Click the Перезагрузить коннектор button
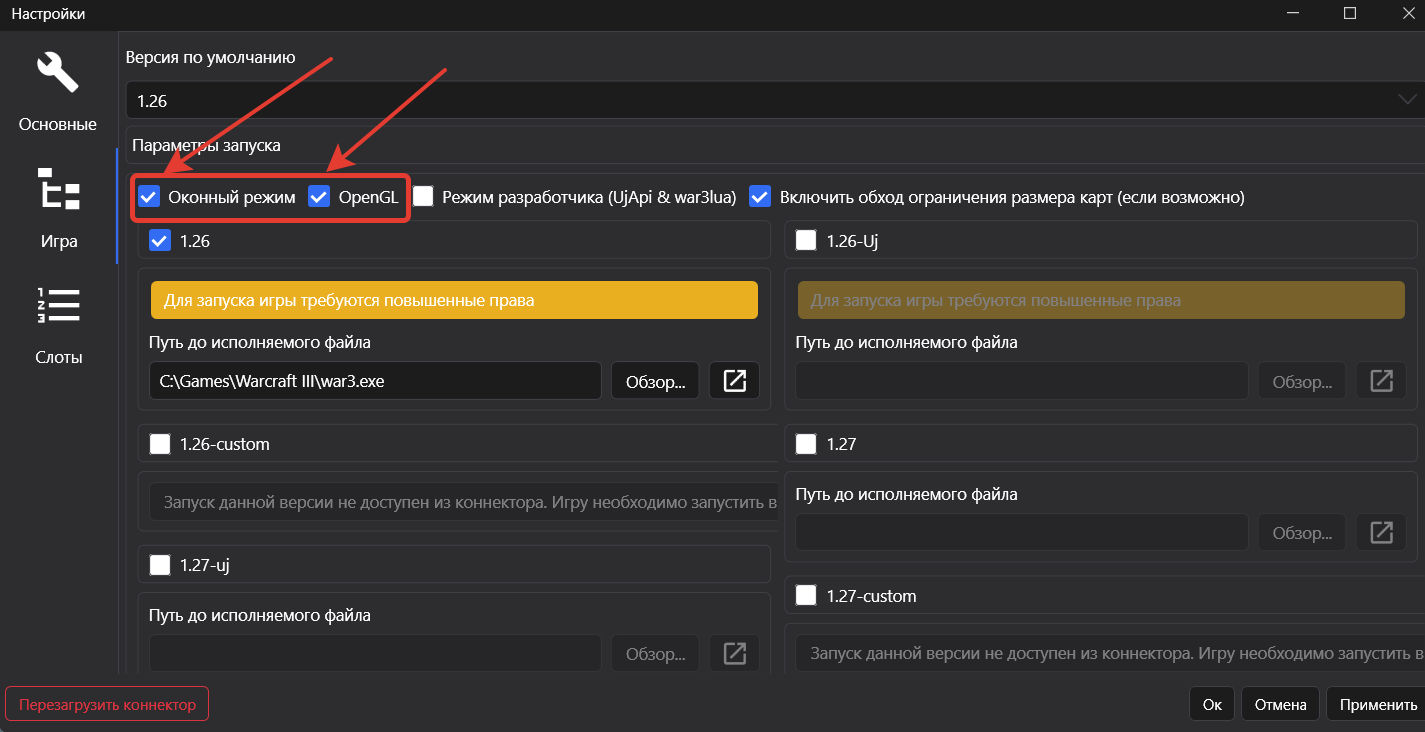Viewport: 1425px width, 732px height. pyautogui.click(x=108, y=704)
